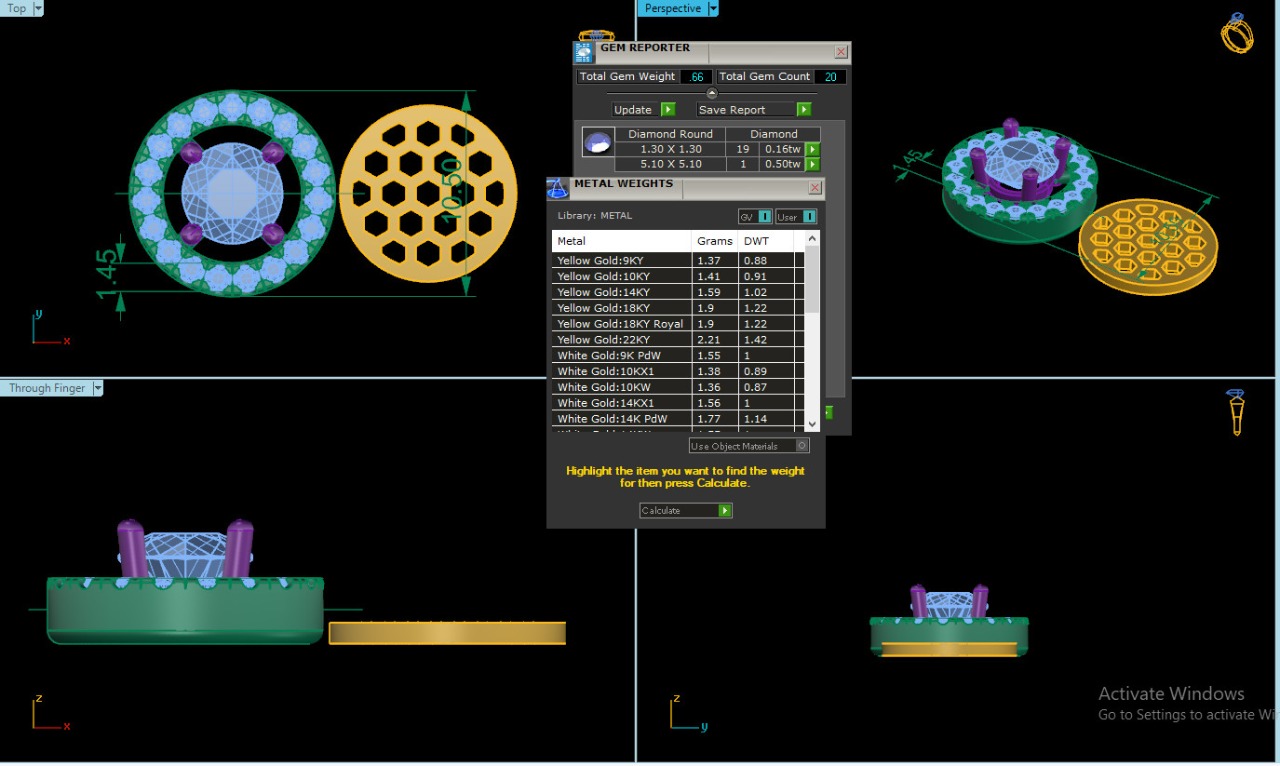This screenshot has height=766, width=1280.
Task: Click the gold ring icon in Perspective viewport
Action: click(x=1237, y=33)
